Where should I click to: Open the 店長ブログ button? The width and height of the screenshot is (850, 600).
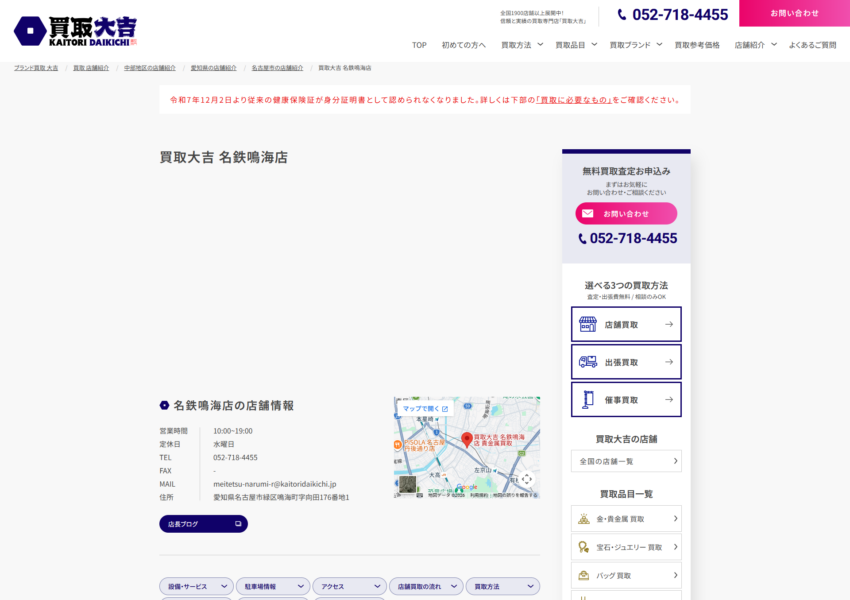[203, 524]
